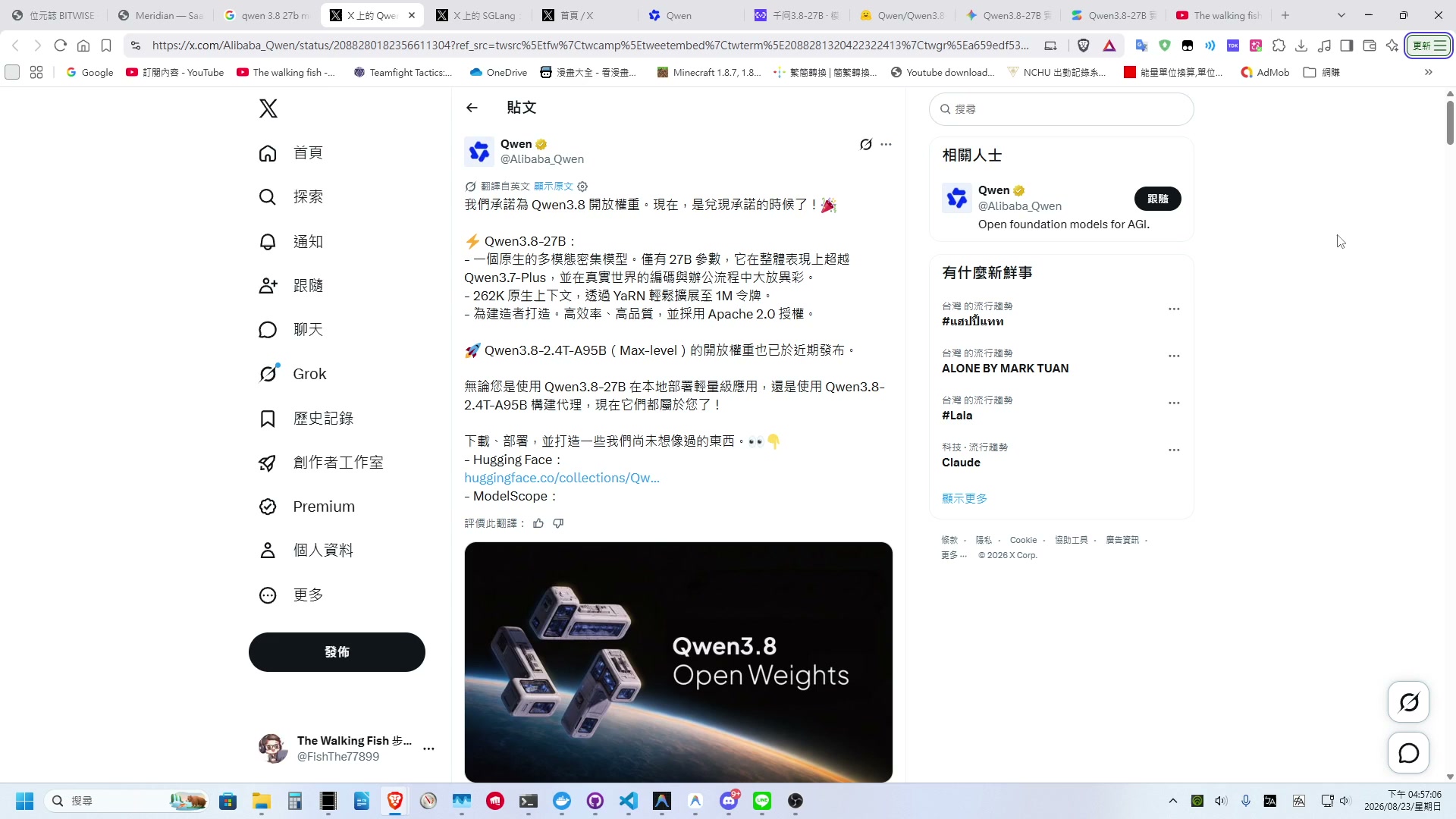This screenshot has height=819, width=1456.
Task: Open 創作者工作室 creator studio
Action: [322, 463]
